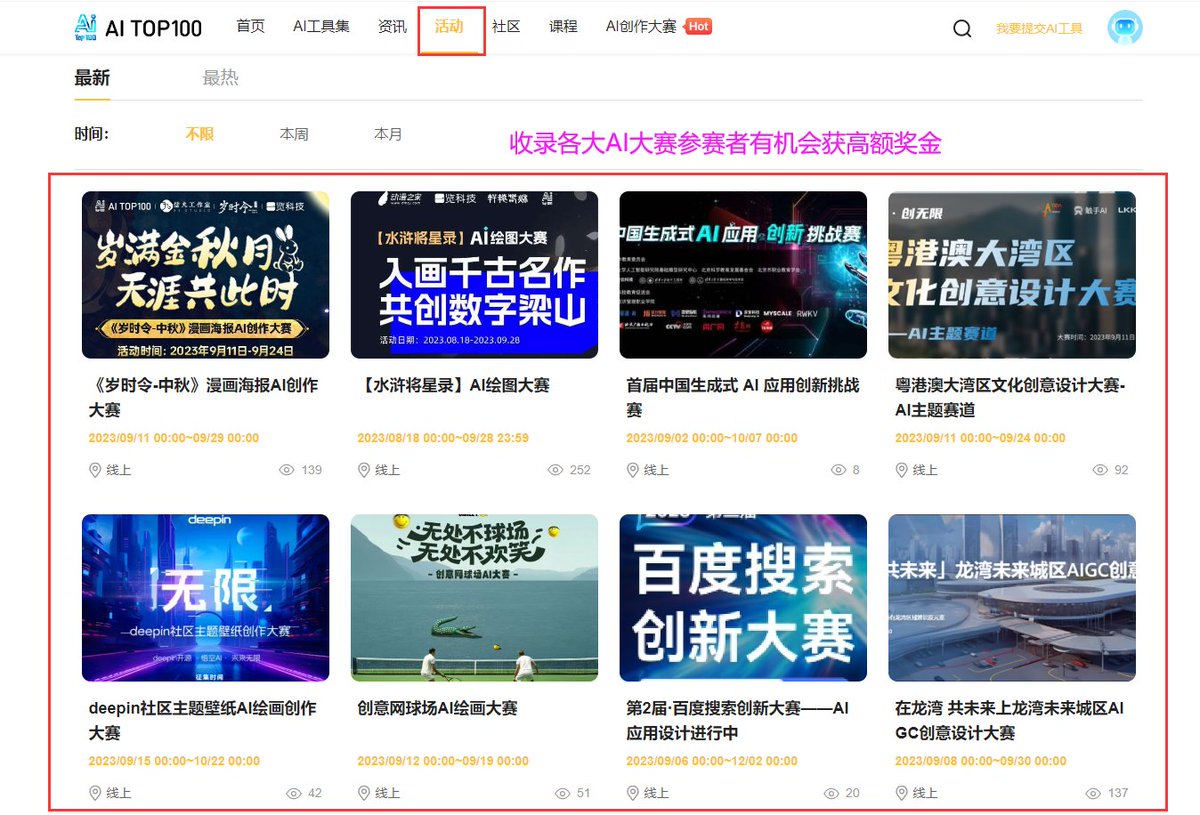The width and height of the screenshot is (1200, 815).
Task: Switch to 最新 tab
Action: pos(92,78)
